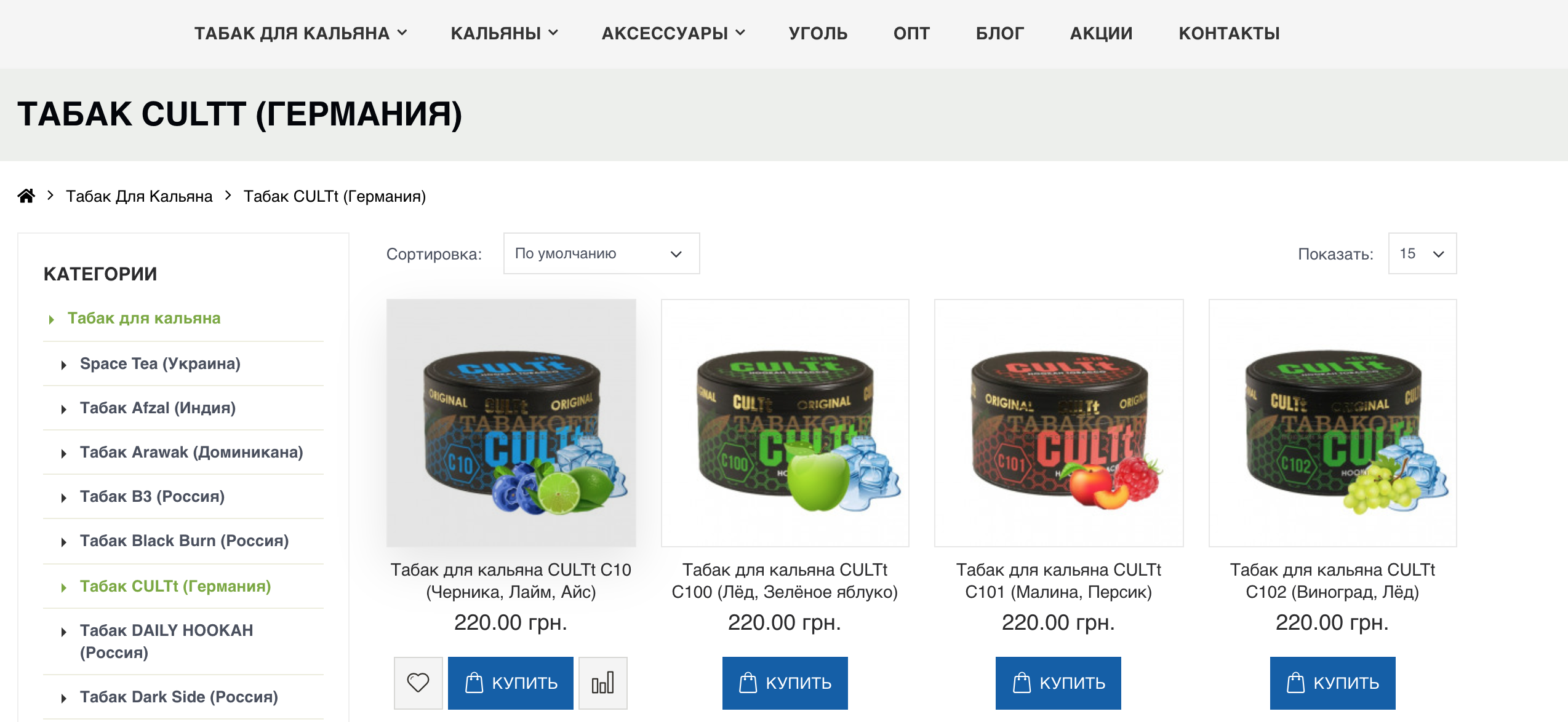This screenshot has height=722, width=1568.
Task: Click the home icon in breadcrumbs
Action: [26, 196]
